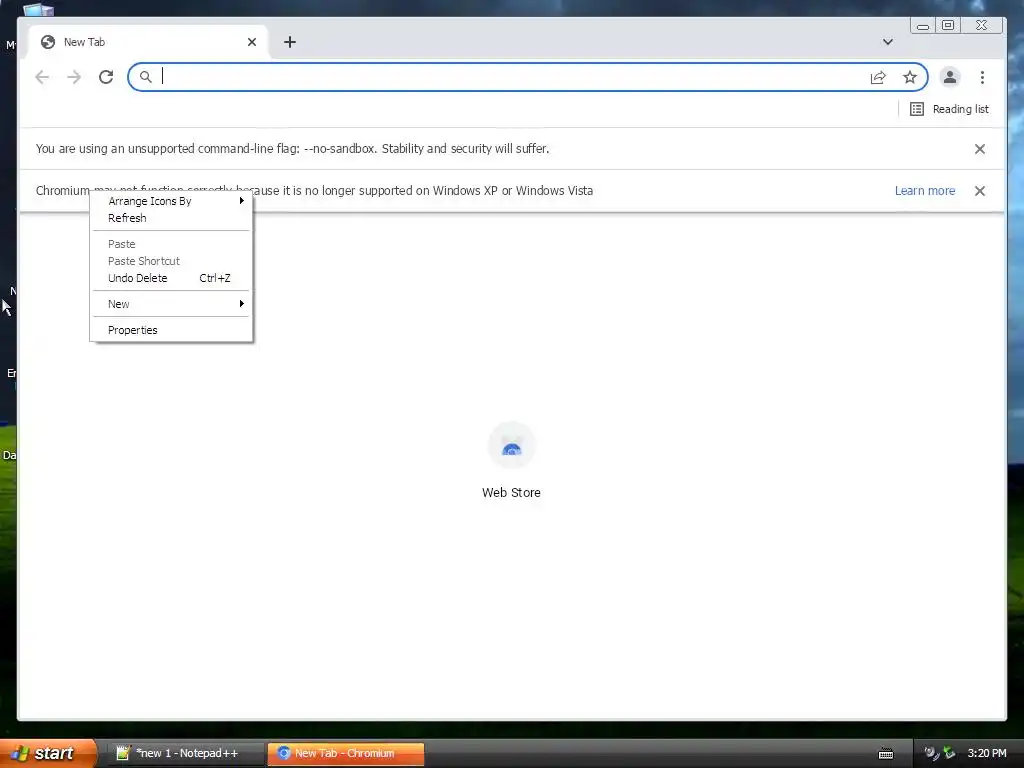Close the New Tab tab
The image size is (1024, 768).
click(x=252, y=42)
